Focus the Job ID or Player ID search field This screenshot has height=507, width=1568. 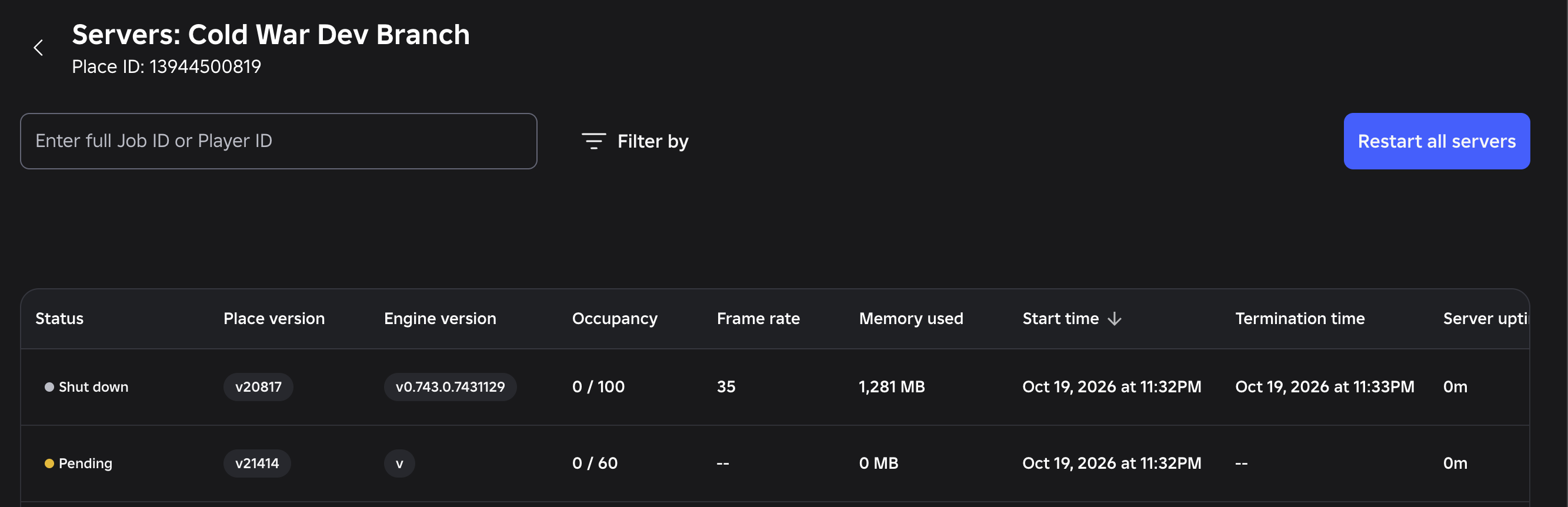pyautogui.click(x=279, y=141)
